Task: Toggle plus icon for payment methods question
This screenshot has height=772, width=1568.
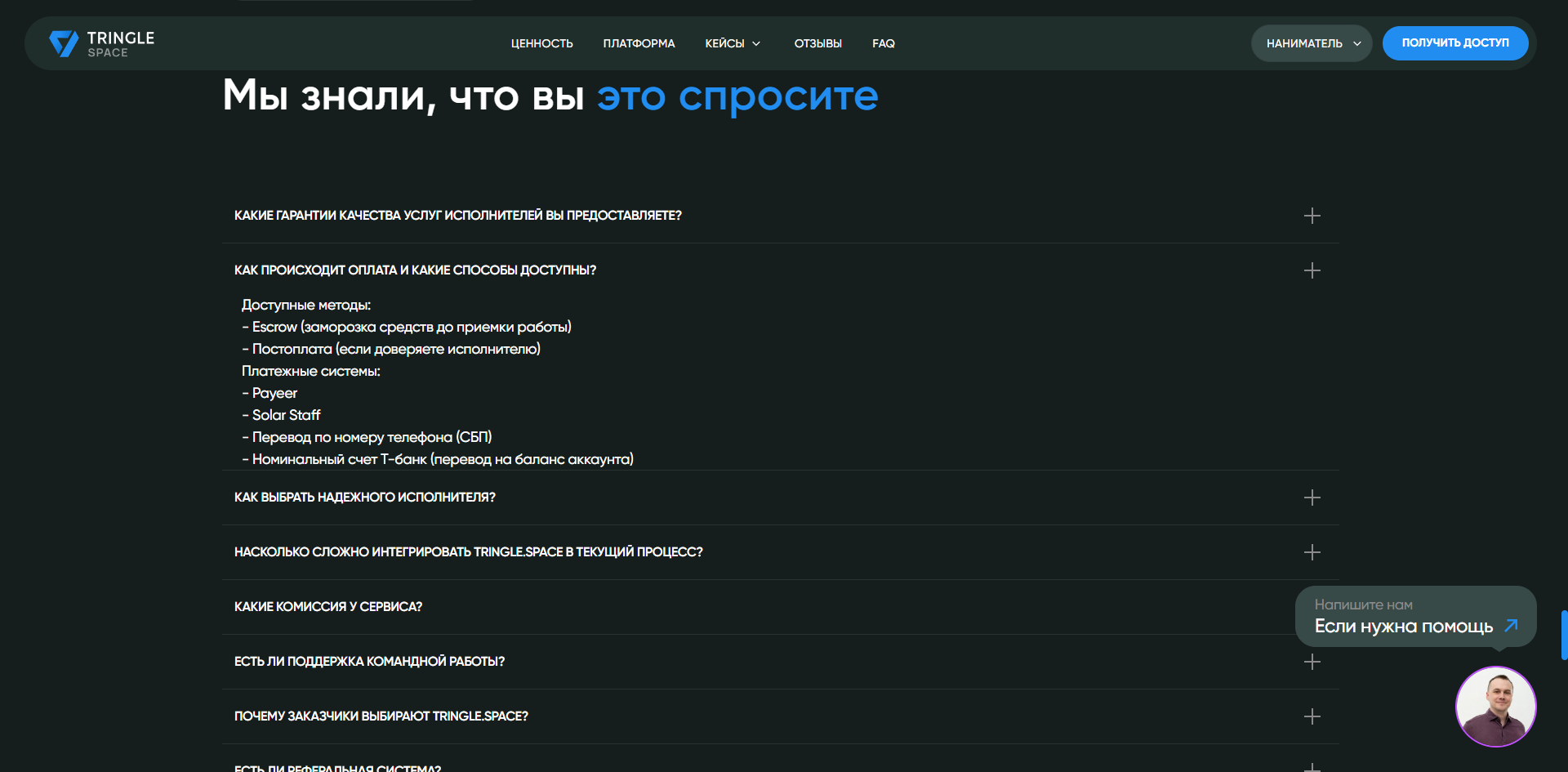Action: point(1312,270)
